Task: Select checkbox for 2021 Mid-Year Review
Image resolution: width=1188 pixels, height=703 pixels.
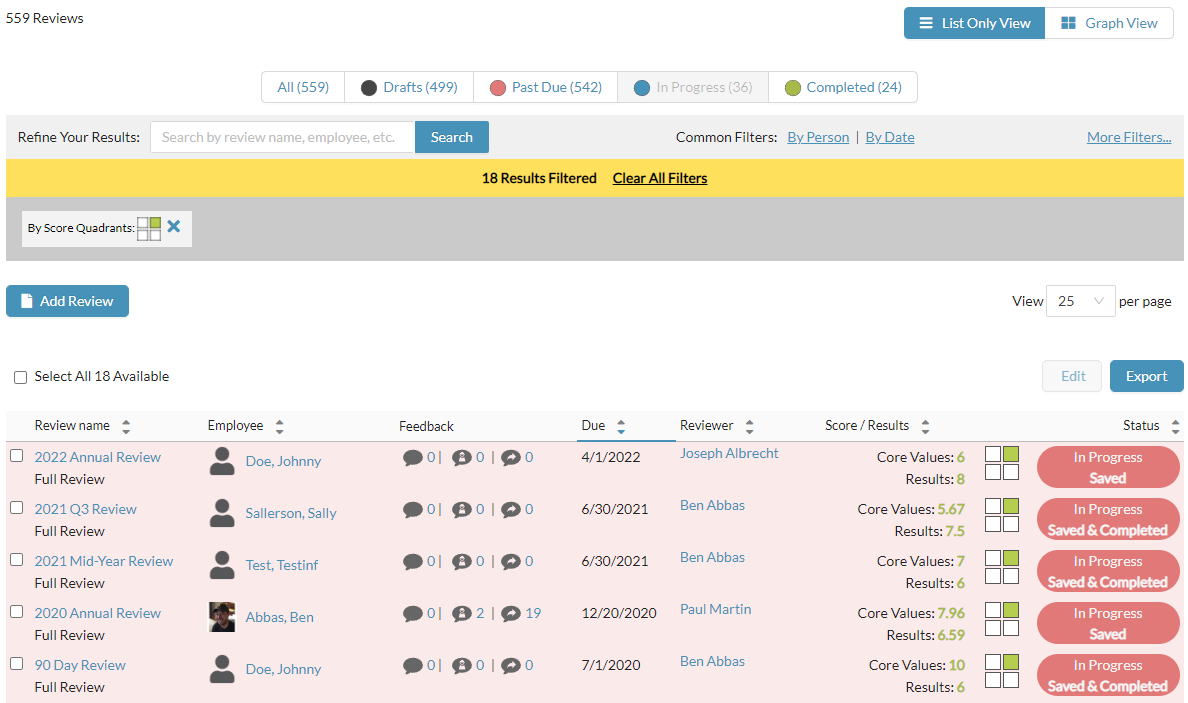Action: click(x=17, y=560)
